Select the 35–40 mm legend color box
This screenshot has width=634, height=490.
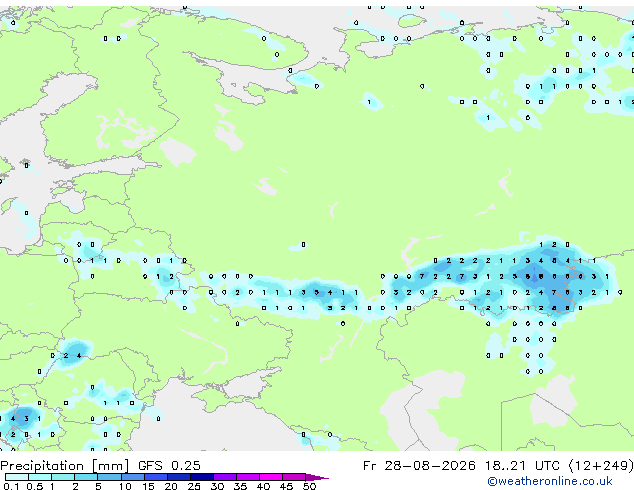tap(248, 477)
